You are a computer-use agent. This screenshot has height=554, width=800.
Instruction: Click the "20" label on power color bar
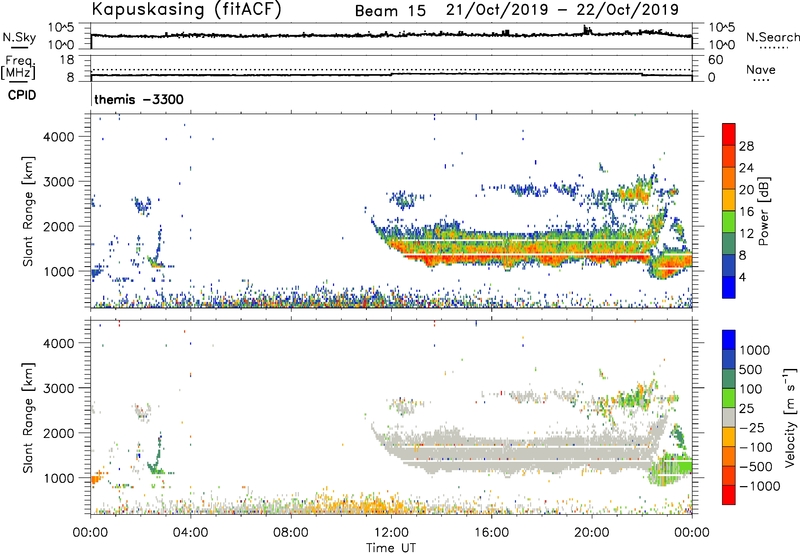pyautogui.click(x=746, y=190)
